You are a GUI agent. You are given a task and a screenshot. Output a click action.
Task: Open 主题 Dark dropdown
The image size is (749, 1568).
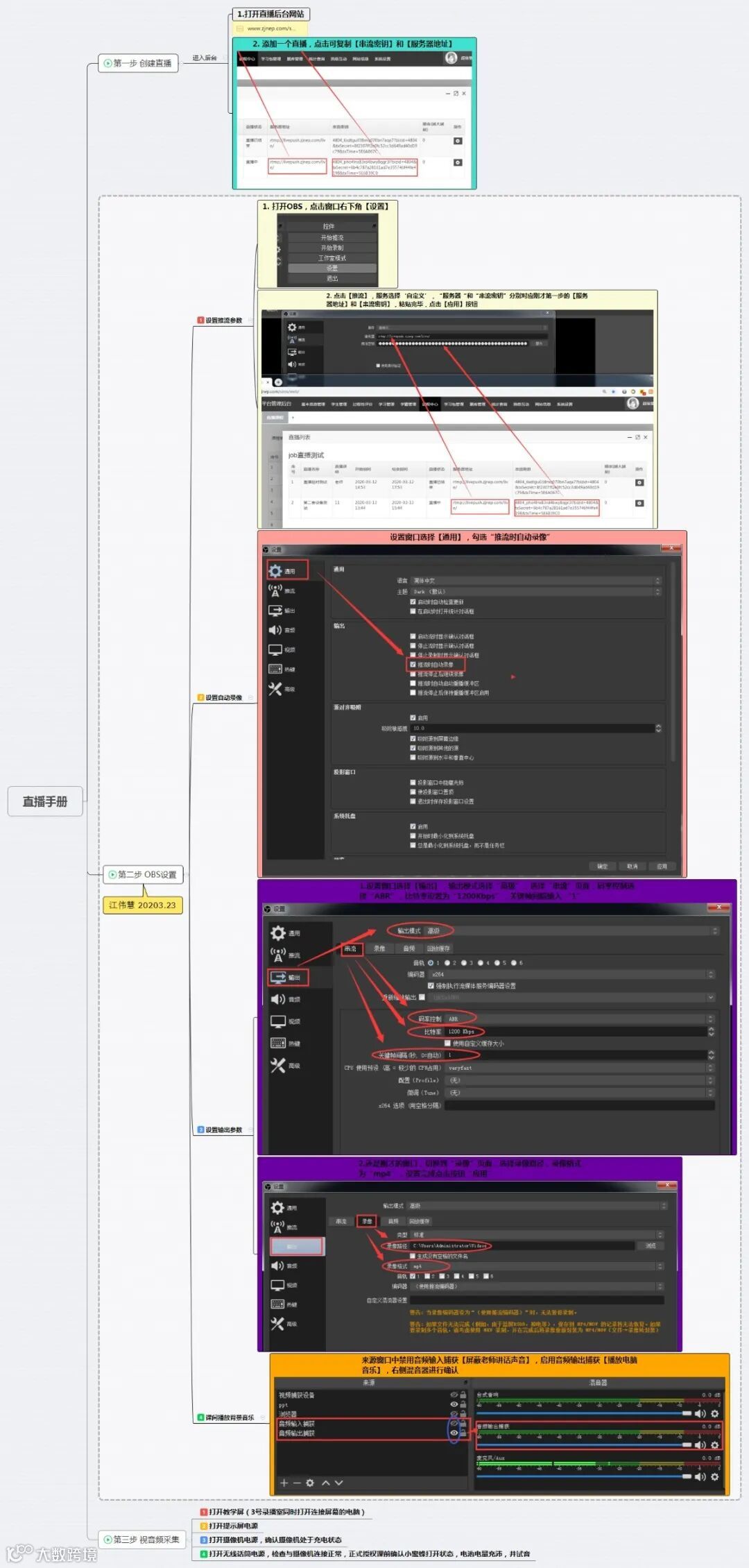click(x=537, y=591)
